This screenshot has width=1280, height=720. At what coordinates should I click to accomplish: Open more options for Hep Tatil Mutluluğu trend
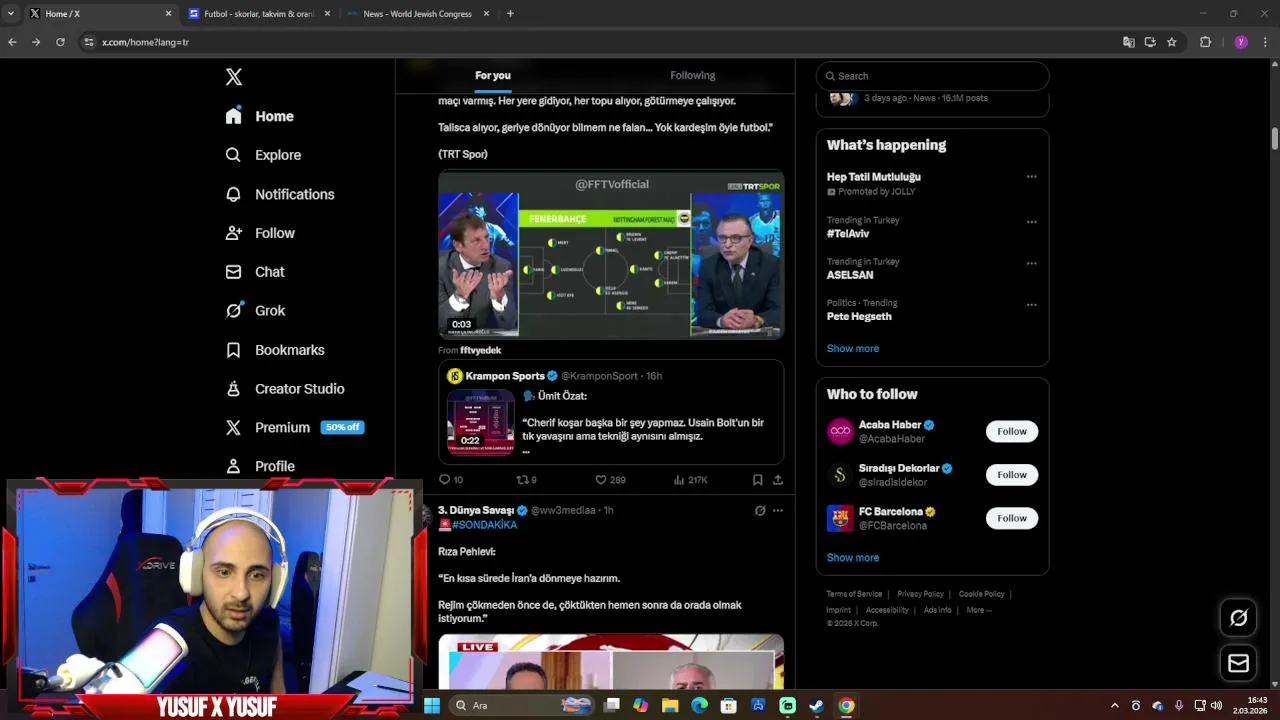1031,177
